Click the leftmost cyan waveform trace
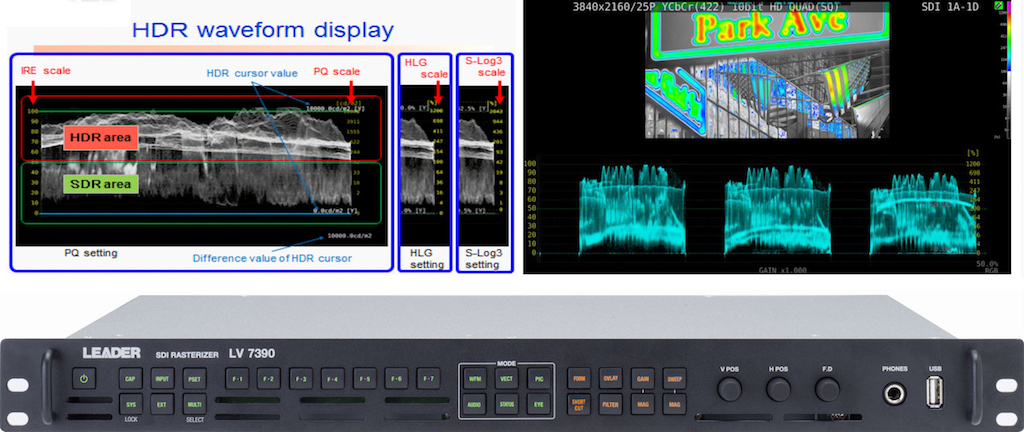 pyautogui.click(x=632, y=209)
